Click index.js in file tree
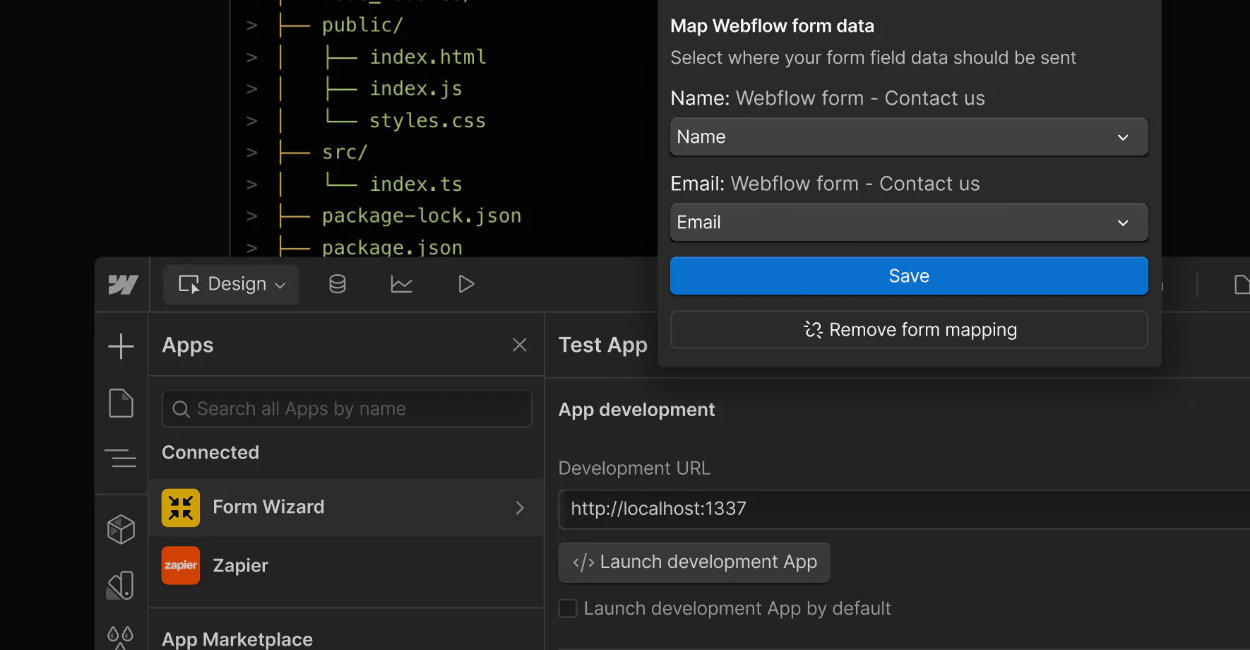 pos(416,89)
